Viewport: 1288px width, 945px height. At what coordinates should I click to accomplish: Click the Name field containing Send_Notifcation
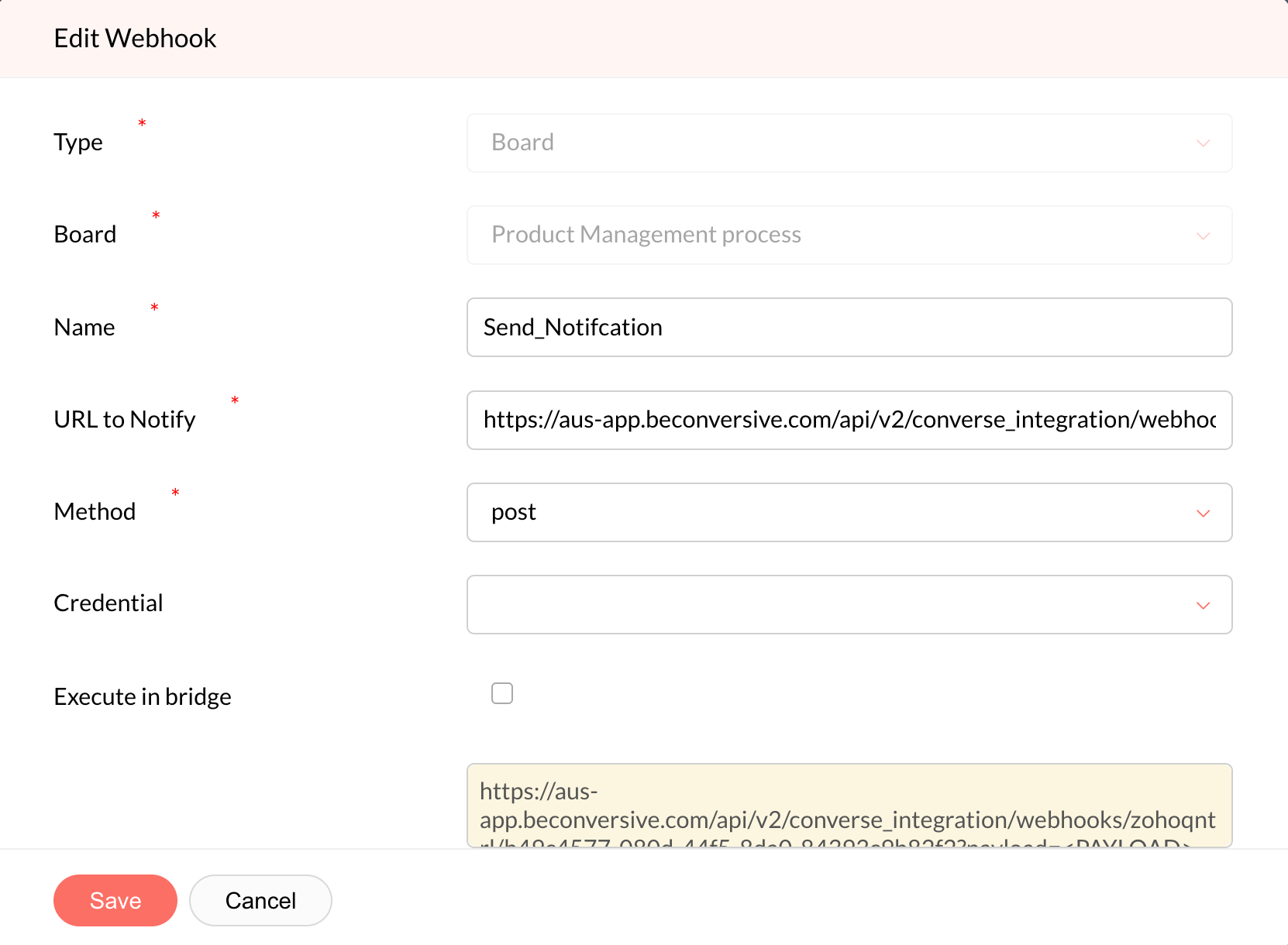pos(849,328)
